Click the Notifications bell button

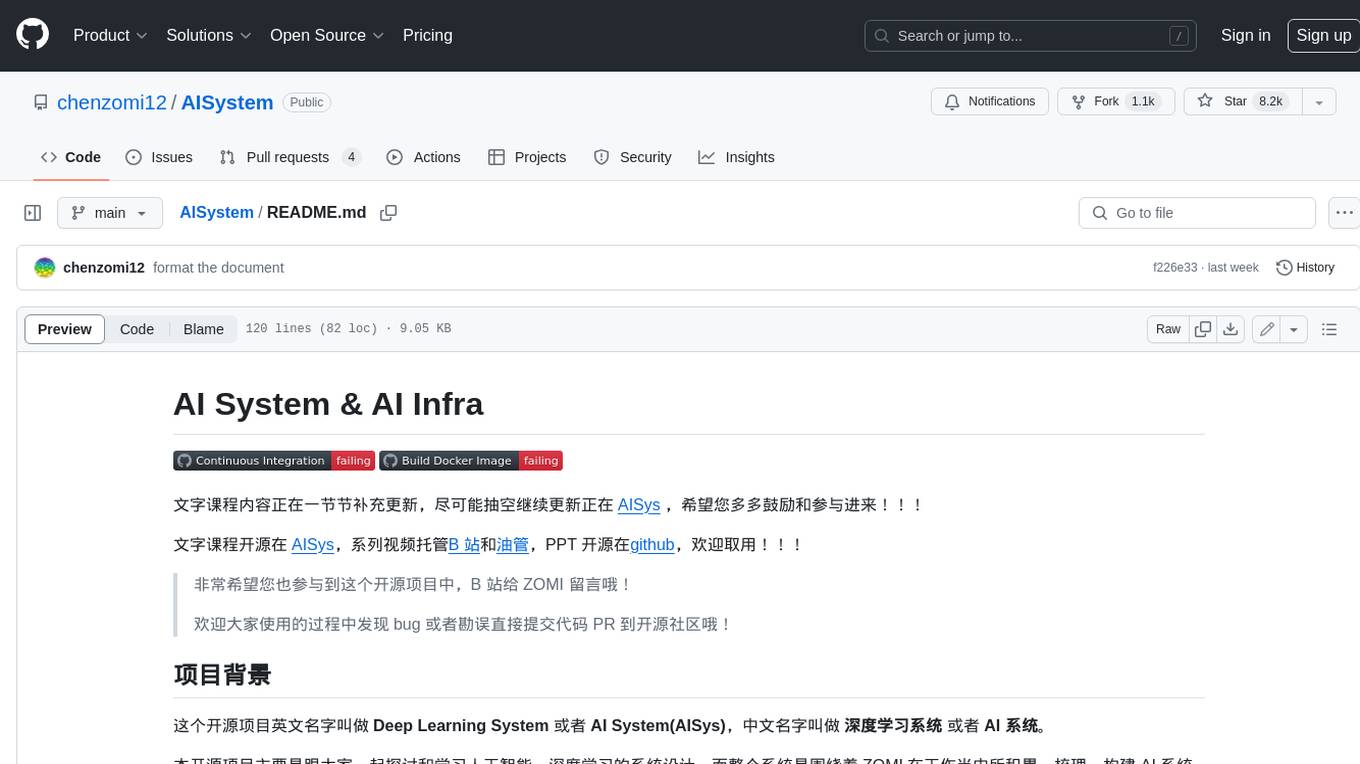pos(990,102)
